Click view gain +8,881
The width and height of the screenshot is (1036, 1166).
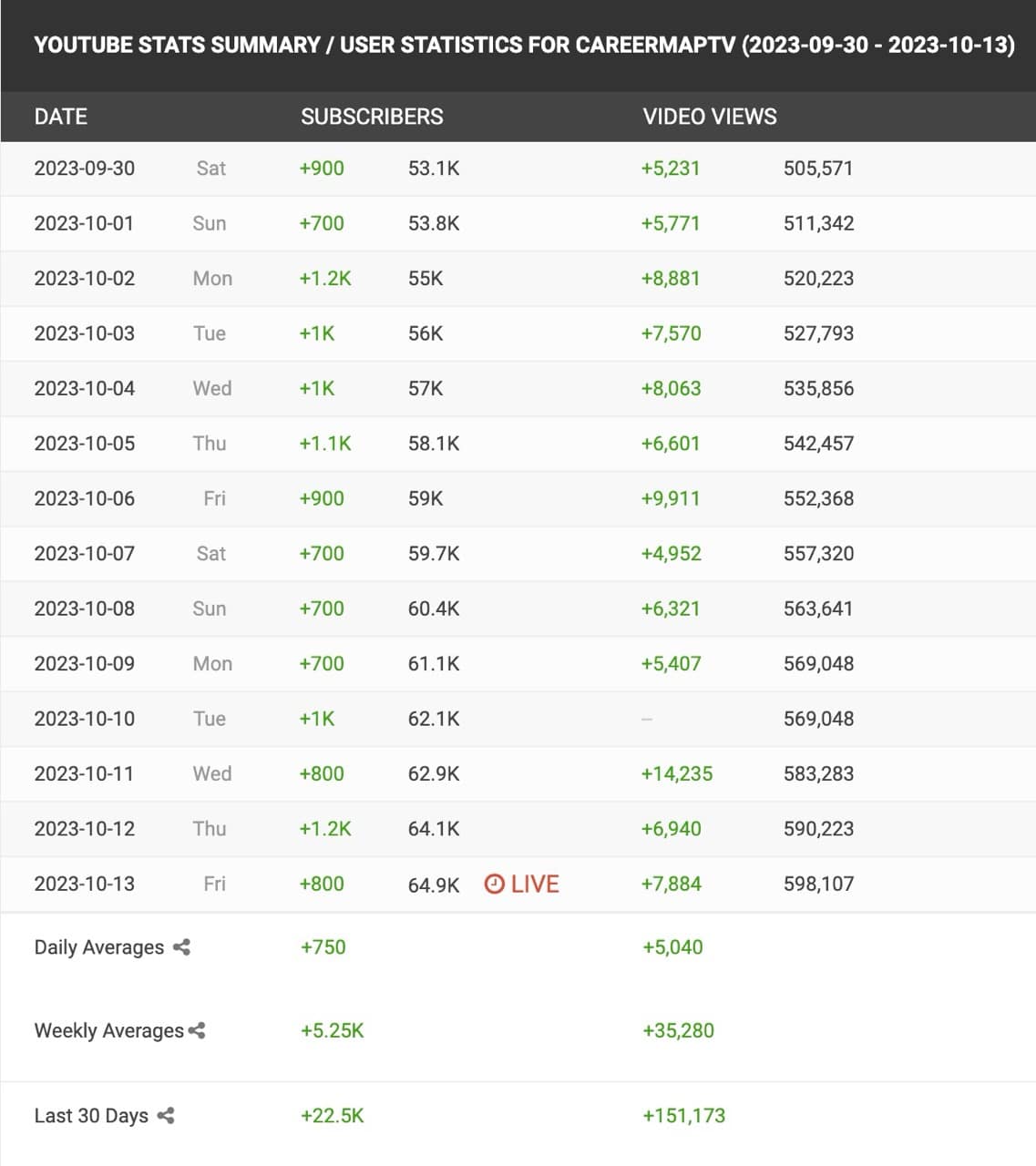pos(671,279)
